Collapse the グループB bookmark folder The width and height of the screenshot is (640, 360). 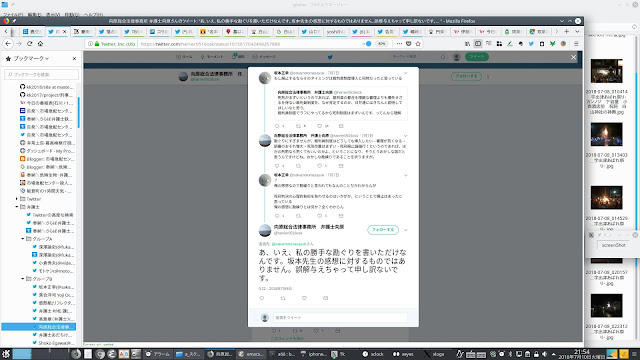click(x=23, y=279)
